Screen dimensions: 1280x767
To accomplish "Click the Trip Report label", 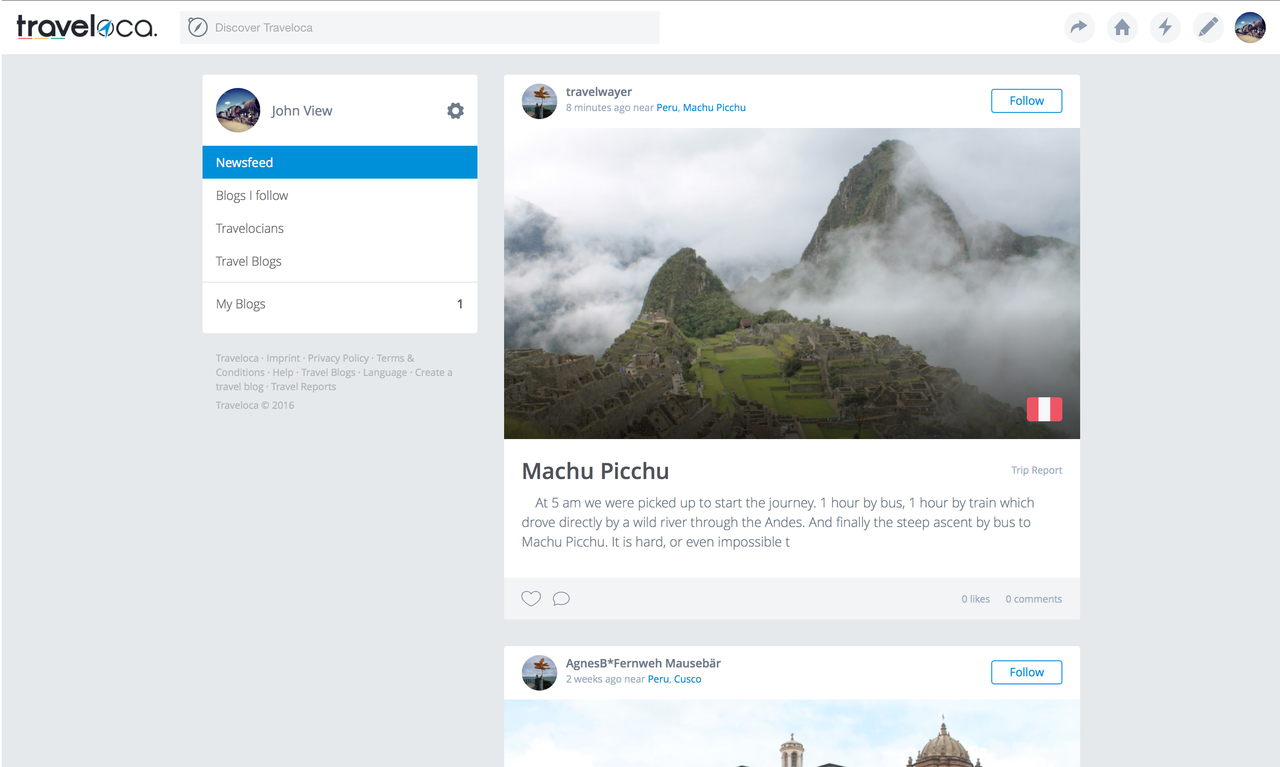I will 1037,470.
